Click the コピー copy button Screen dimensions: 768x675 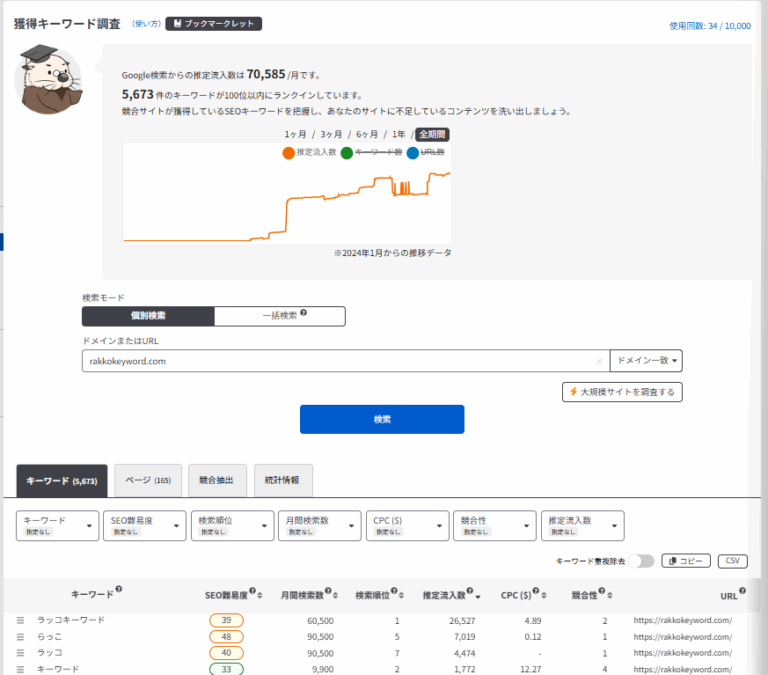coord(686,561)
